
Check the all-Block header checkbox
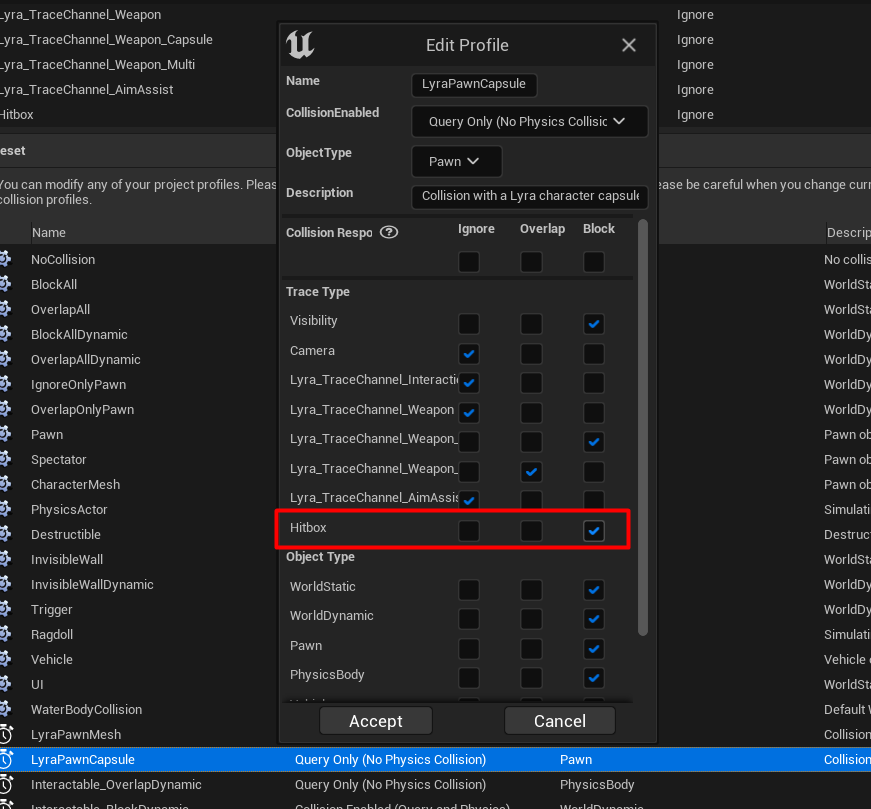[x=594, y=262]
